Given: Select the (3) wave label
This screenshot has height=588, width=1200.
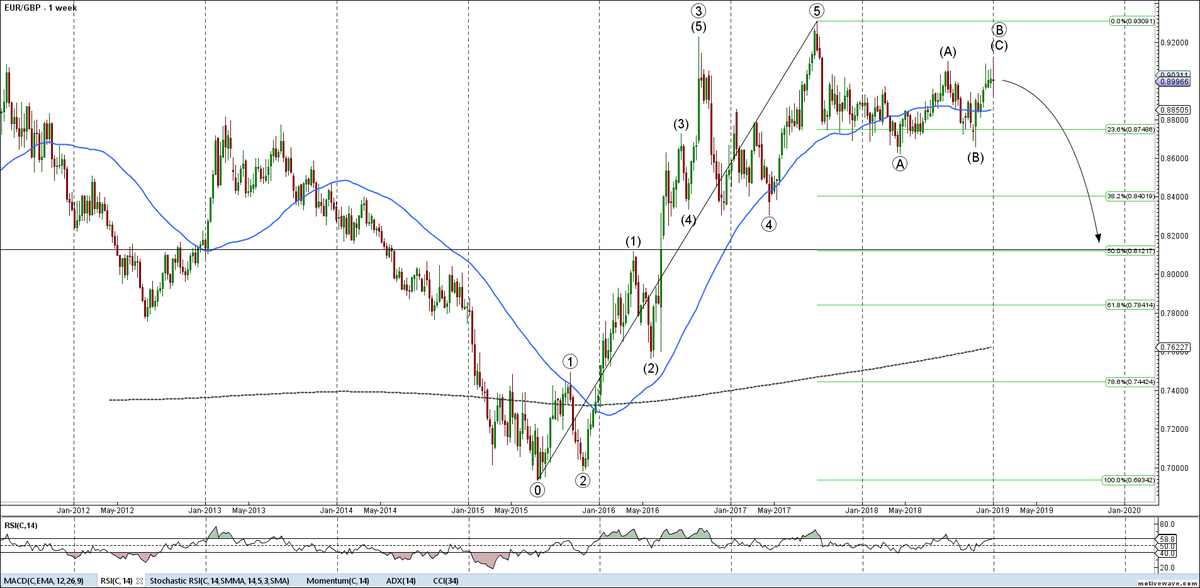Looking at the screenshot, I should click(x=680, y=124).
